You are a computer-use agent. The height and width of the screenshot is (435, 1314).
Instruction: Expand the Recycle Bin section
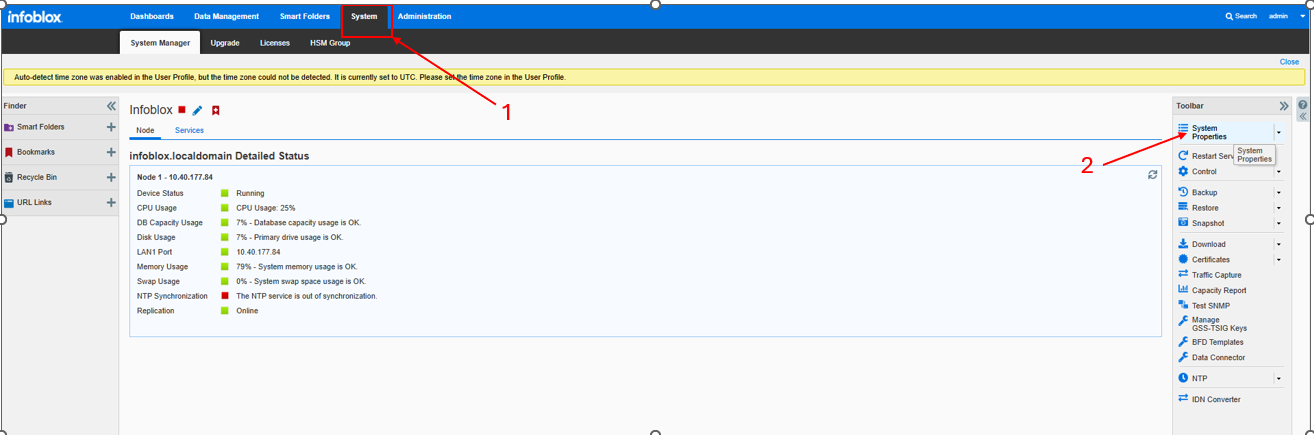pyautogui.click(x=111, y=177)
